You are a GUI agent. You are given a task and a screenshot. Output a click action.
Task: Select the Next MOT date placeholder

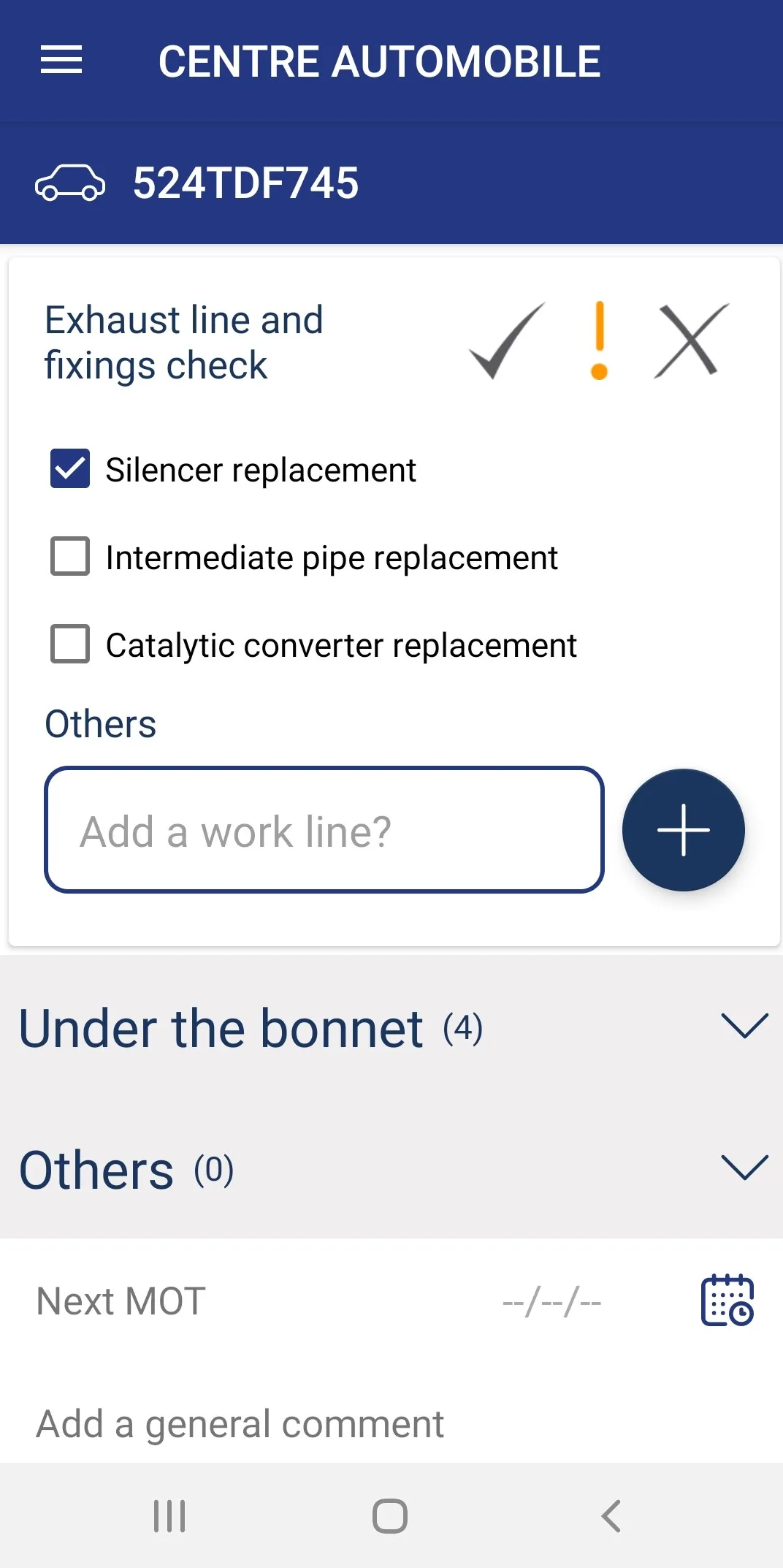[x=551, y=1302]
